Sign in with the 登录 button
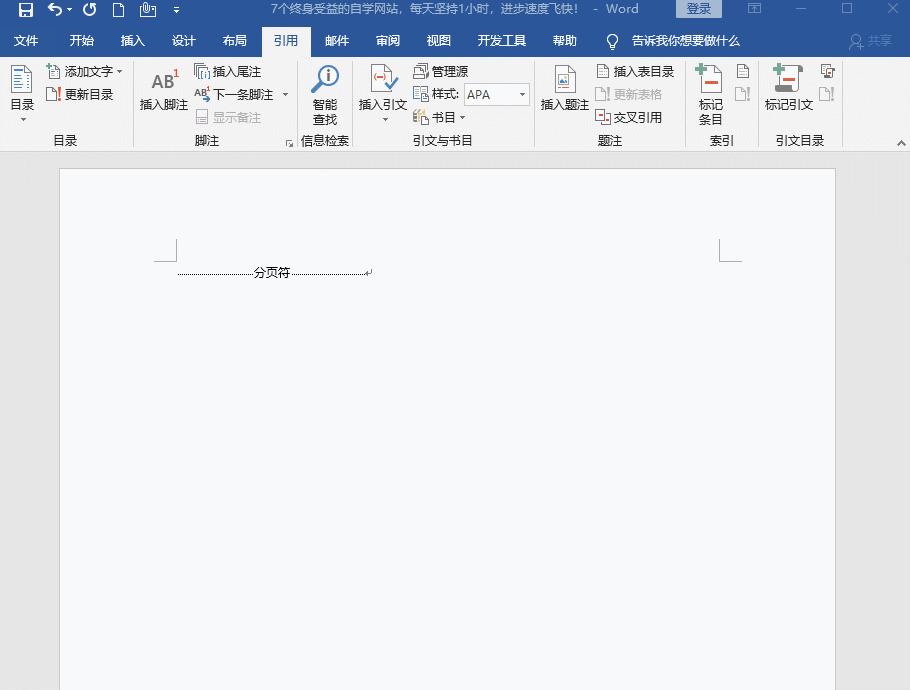Screen dimensions: 910x690 point(698,8)
